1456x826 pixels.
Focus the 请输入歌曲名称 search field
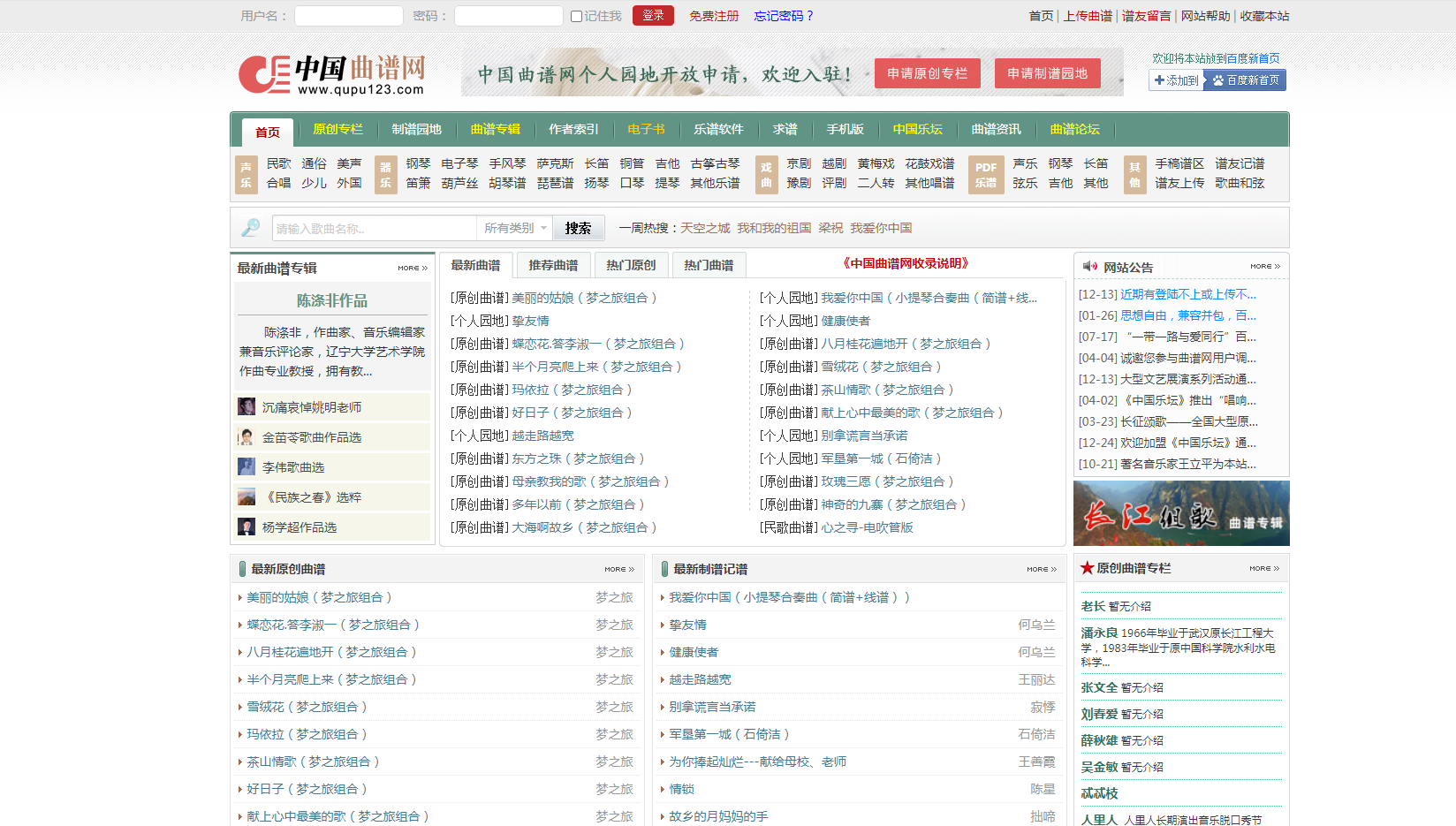375,228
